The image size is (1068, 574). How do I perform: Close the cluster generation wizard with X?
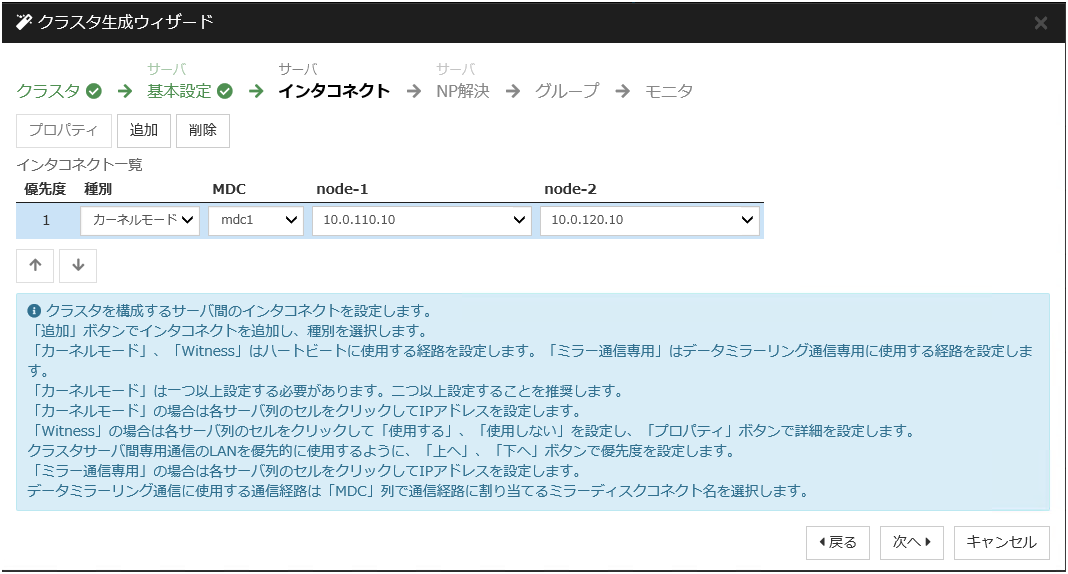click(1040, 23)
